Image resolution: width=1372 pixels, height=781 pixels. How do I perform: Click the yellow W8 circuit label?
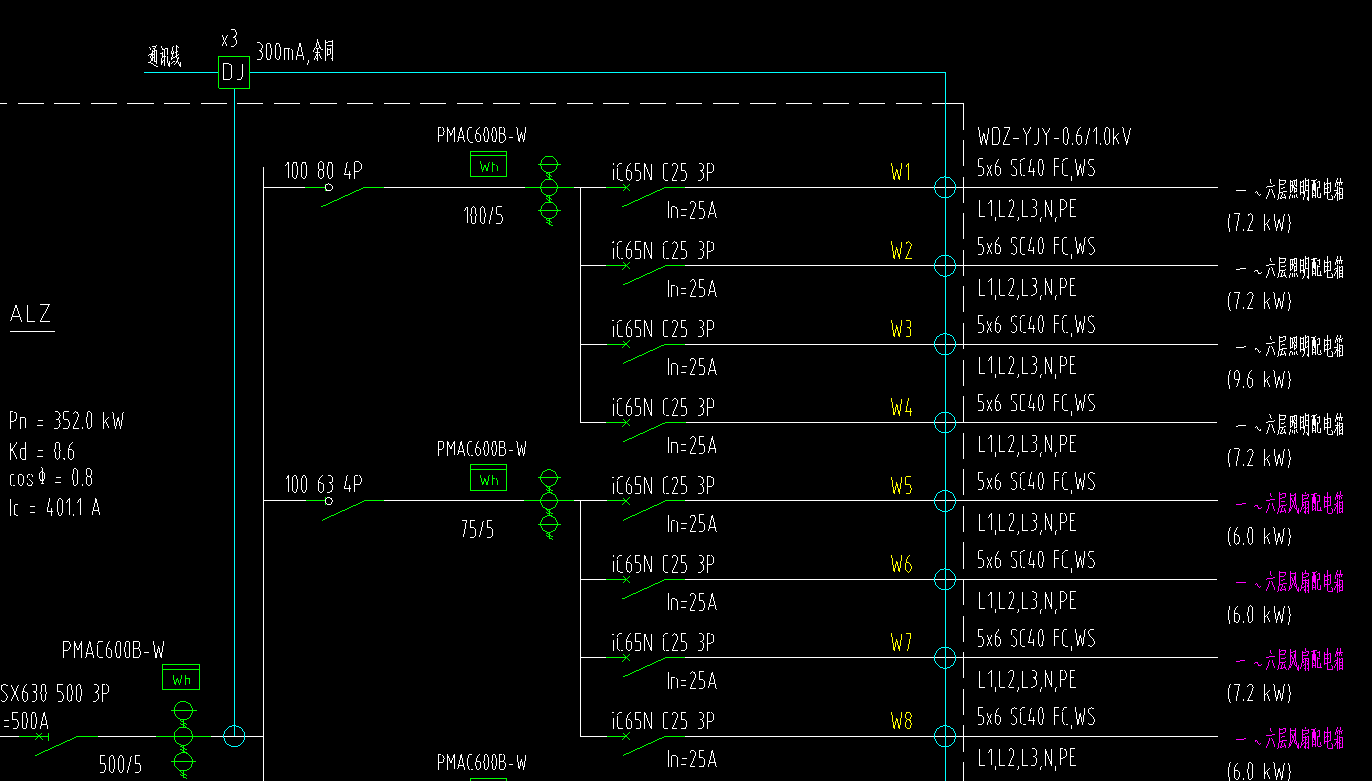coord(901,721)
